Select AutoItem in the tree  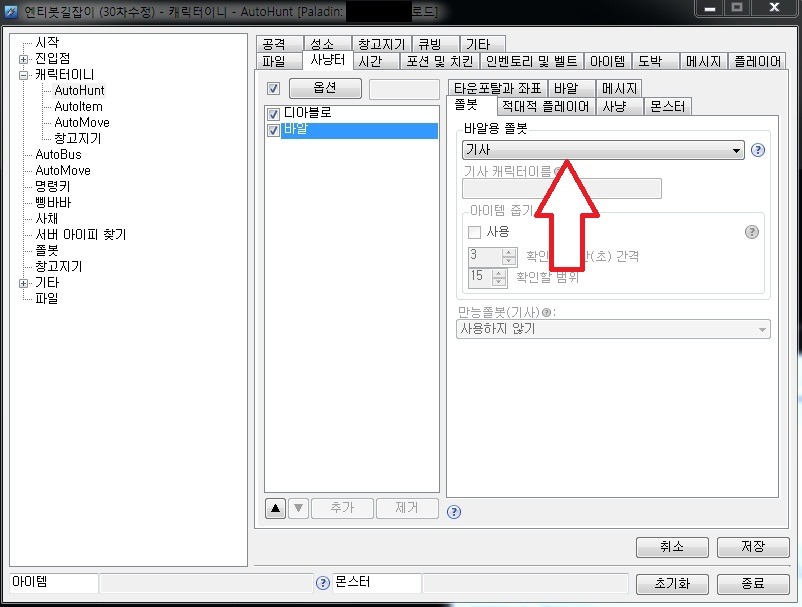(x=78, y=106)
